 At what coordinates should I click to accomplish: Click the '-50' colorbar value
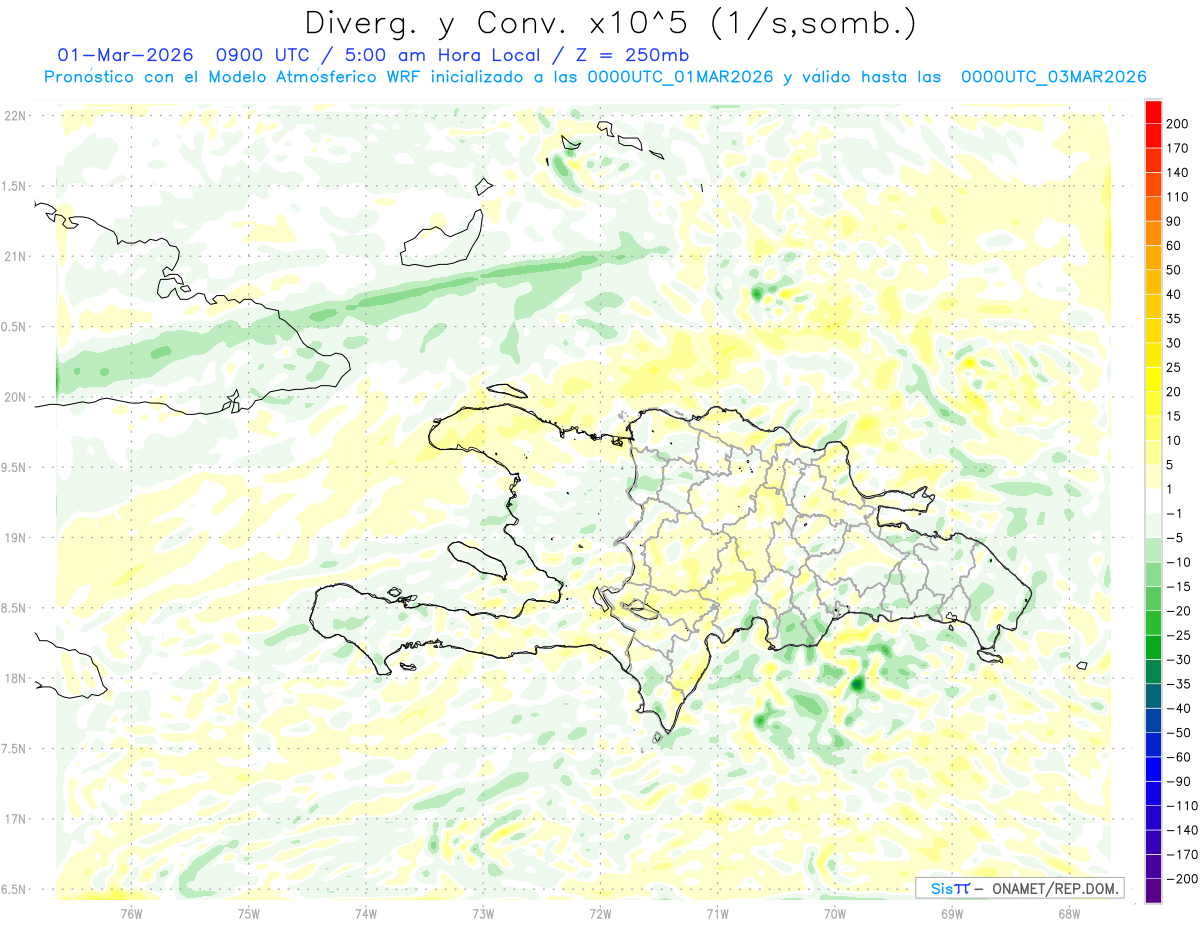pyautogui.click(x=1180, y=732)
